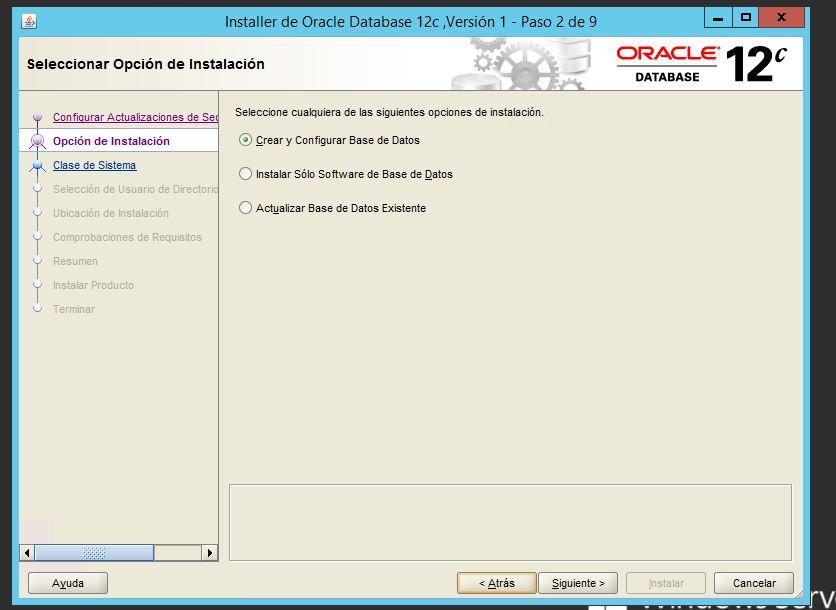Image resolution: width=836 pixels, height=610 pixels.
Task: Click the Java icon in title bar
Action: tap(29, 22)
